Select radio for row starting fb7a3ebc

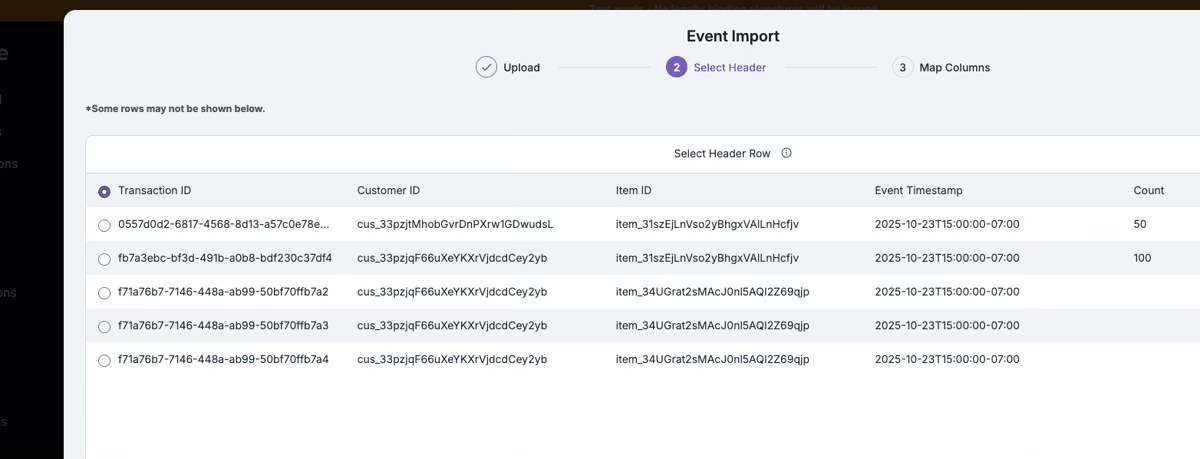[104, 259]
